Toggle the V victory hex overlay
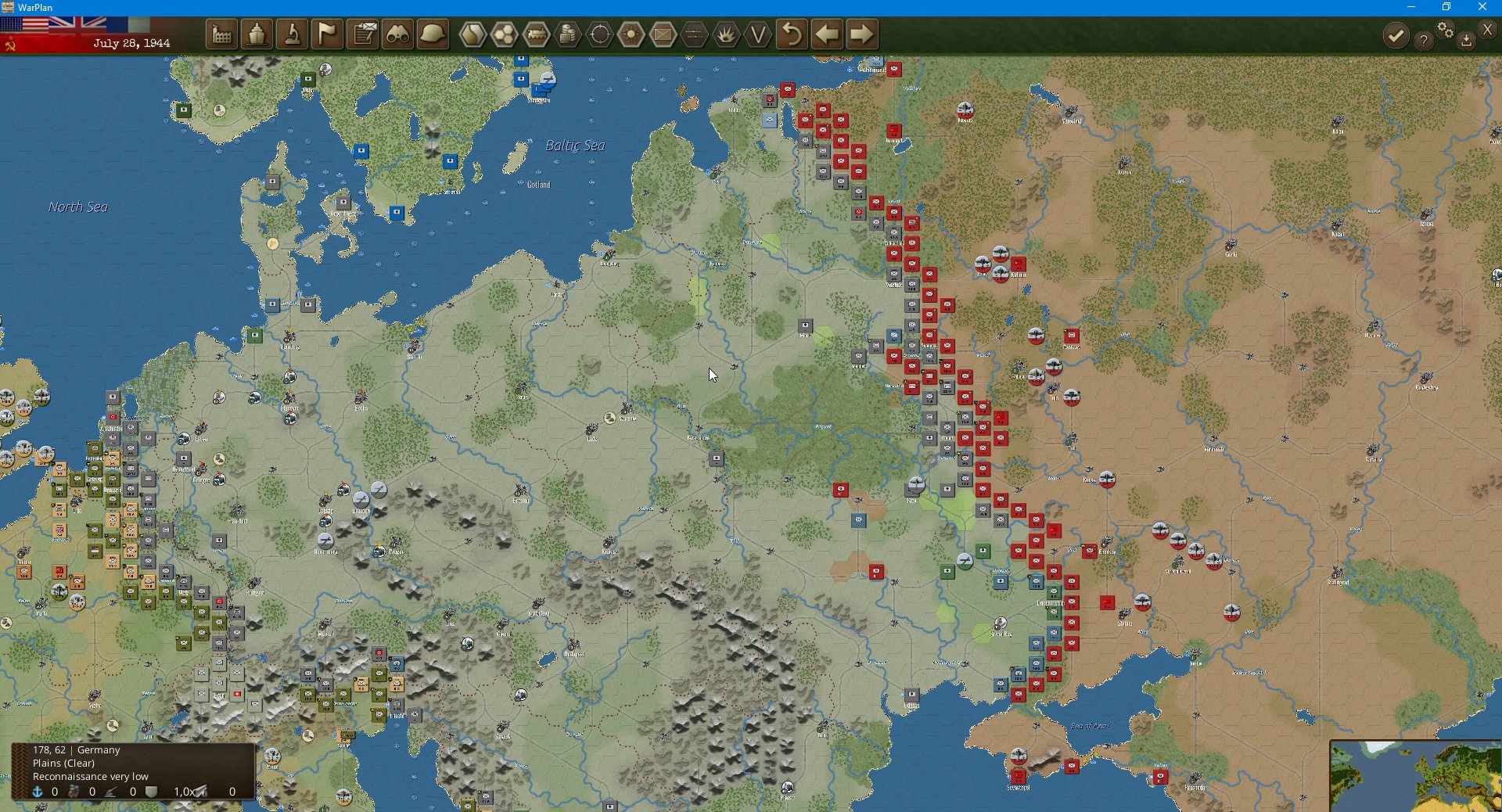 758,35
